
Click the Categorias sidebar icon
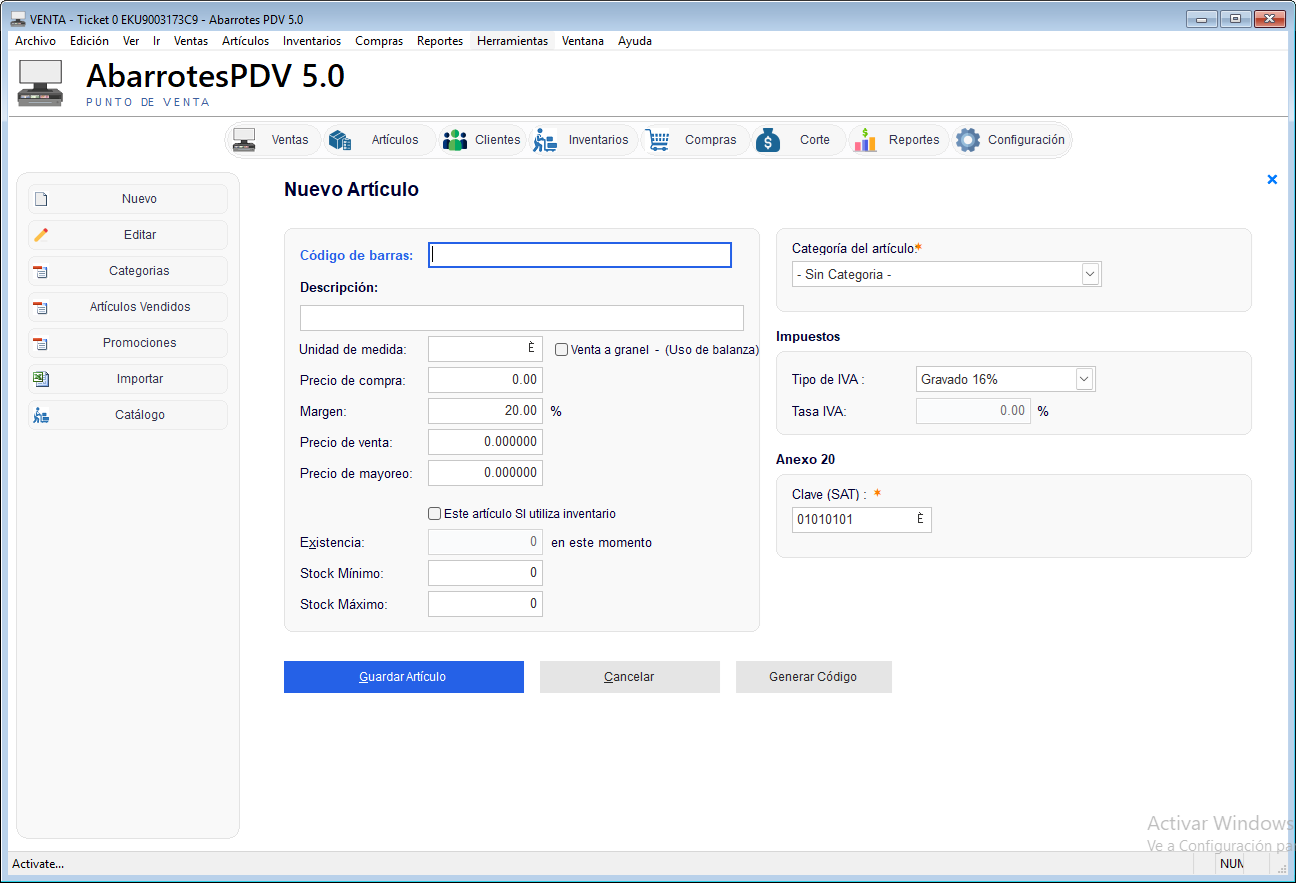coord(41,271)
